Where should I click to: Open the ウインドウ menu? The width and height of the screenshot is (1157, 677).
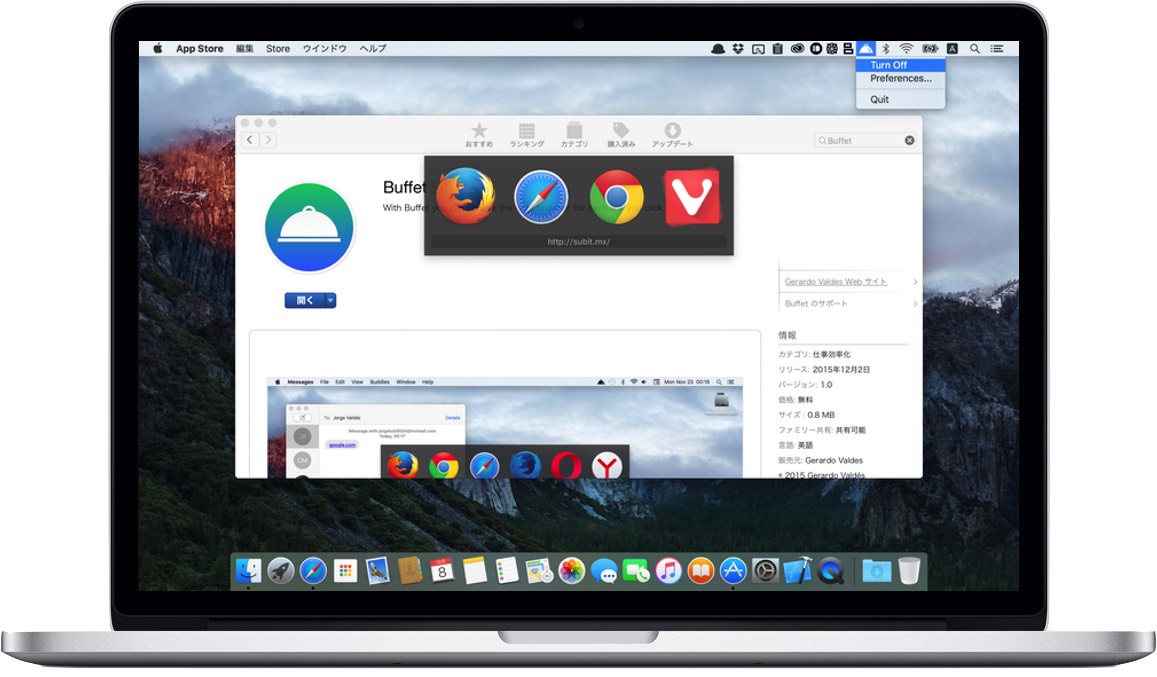325,49
